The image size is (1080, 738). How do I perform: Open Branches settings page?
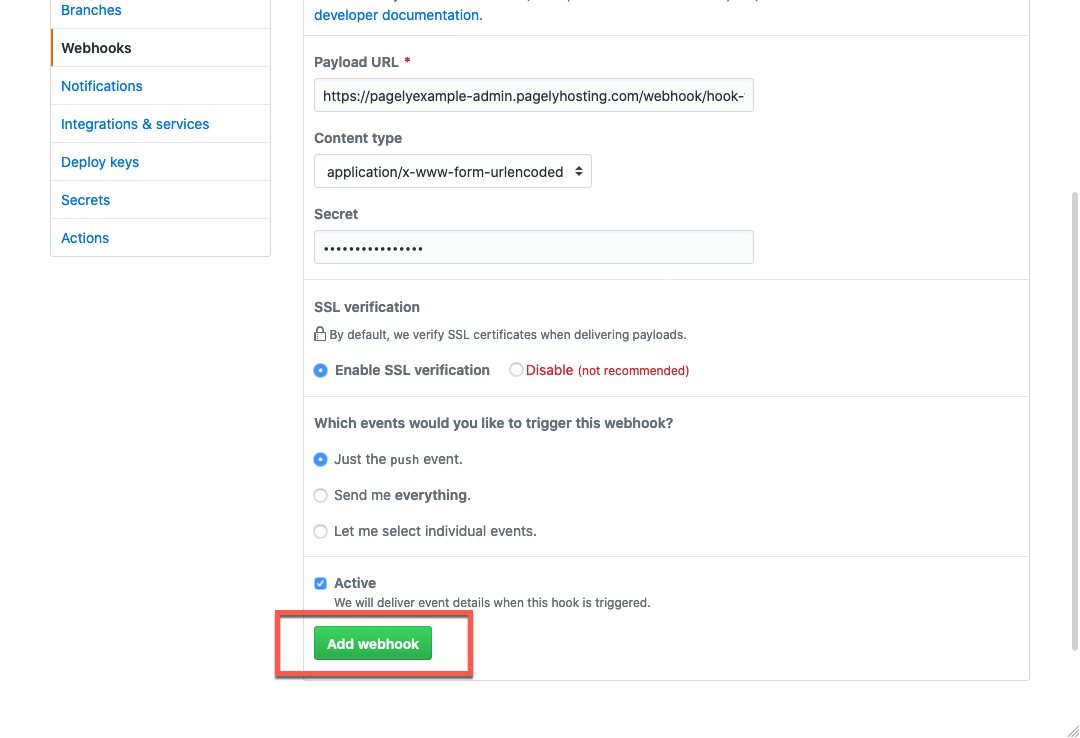91,10
